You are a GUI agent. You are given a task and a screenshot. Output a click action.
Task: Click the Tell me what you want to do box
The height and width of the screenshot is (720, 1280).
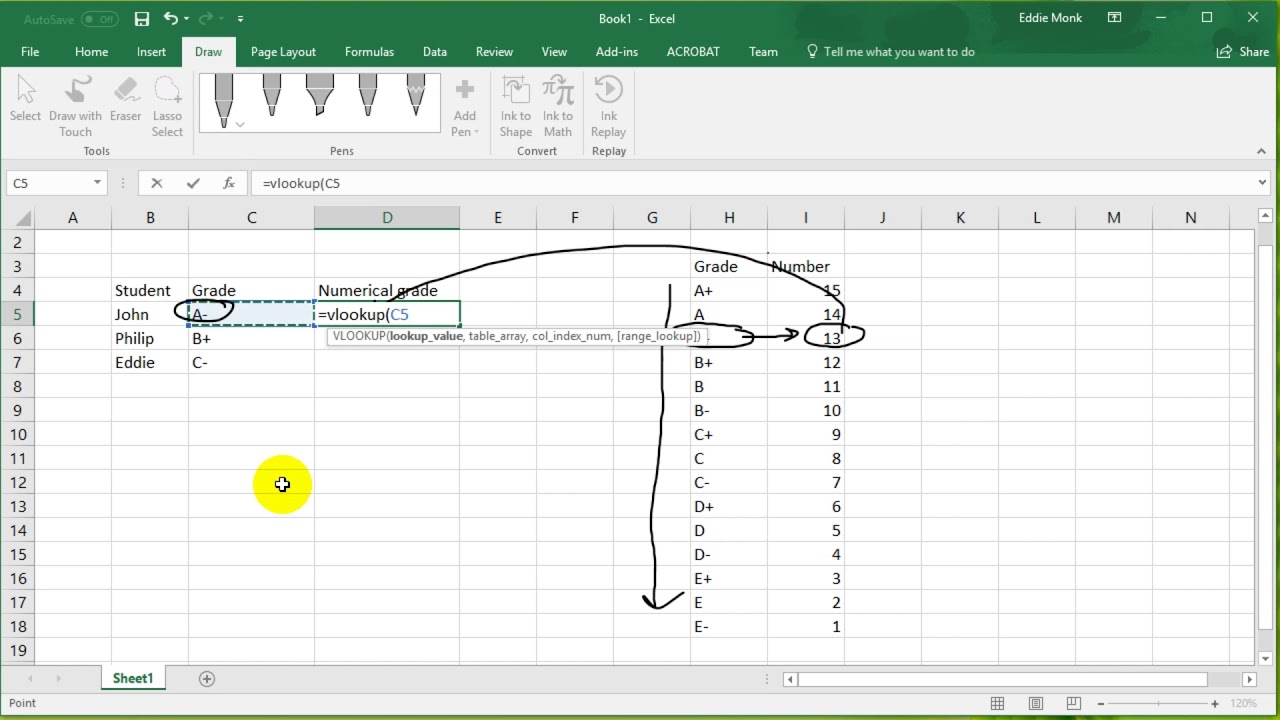tap(891, 52)
